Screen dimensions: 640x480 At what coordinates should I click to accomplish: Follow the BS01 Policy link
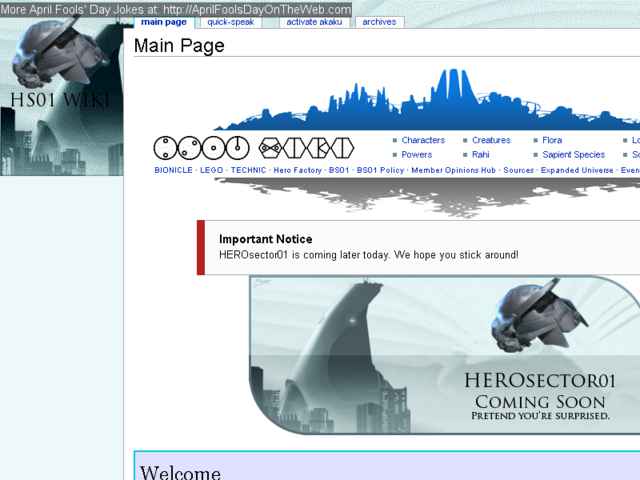tap(380, 170)
